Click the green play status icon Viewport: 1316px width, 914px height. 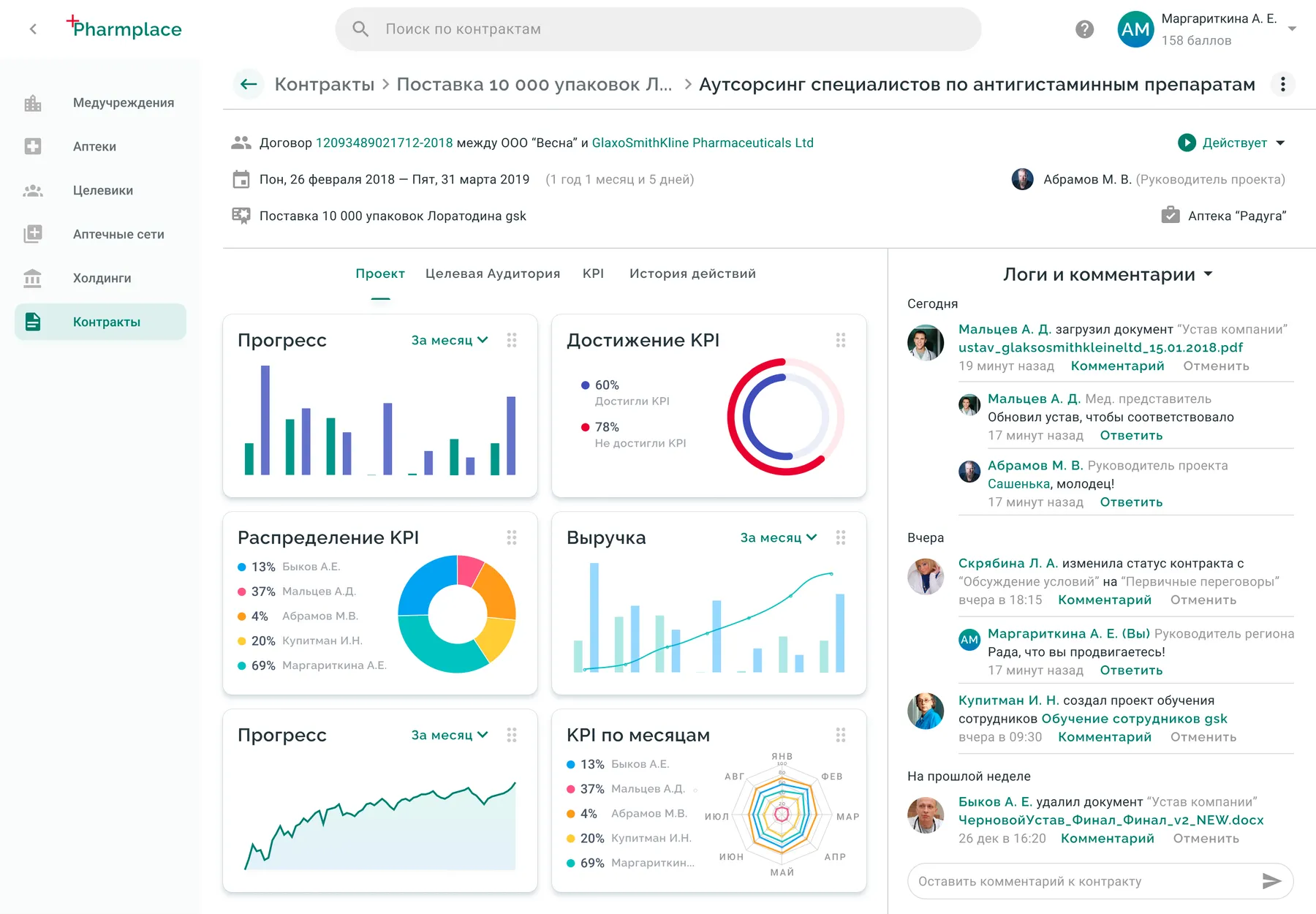(1187, 143)
